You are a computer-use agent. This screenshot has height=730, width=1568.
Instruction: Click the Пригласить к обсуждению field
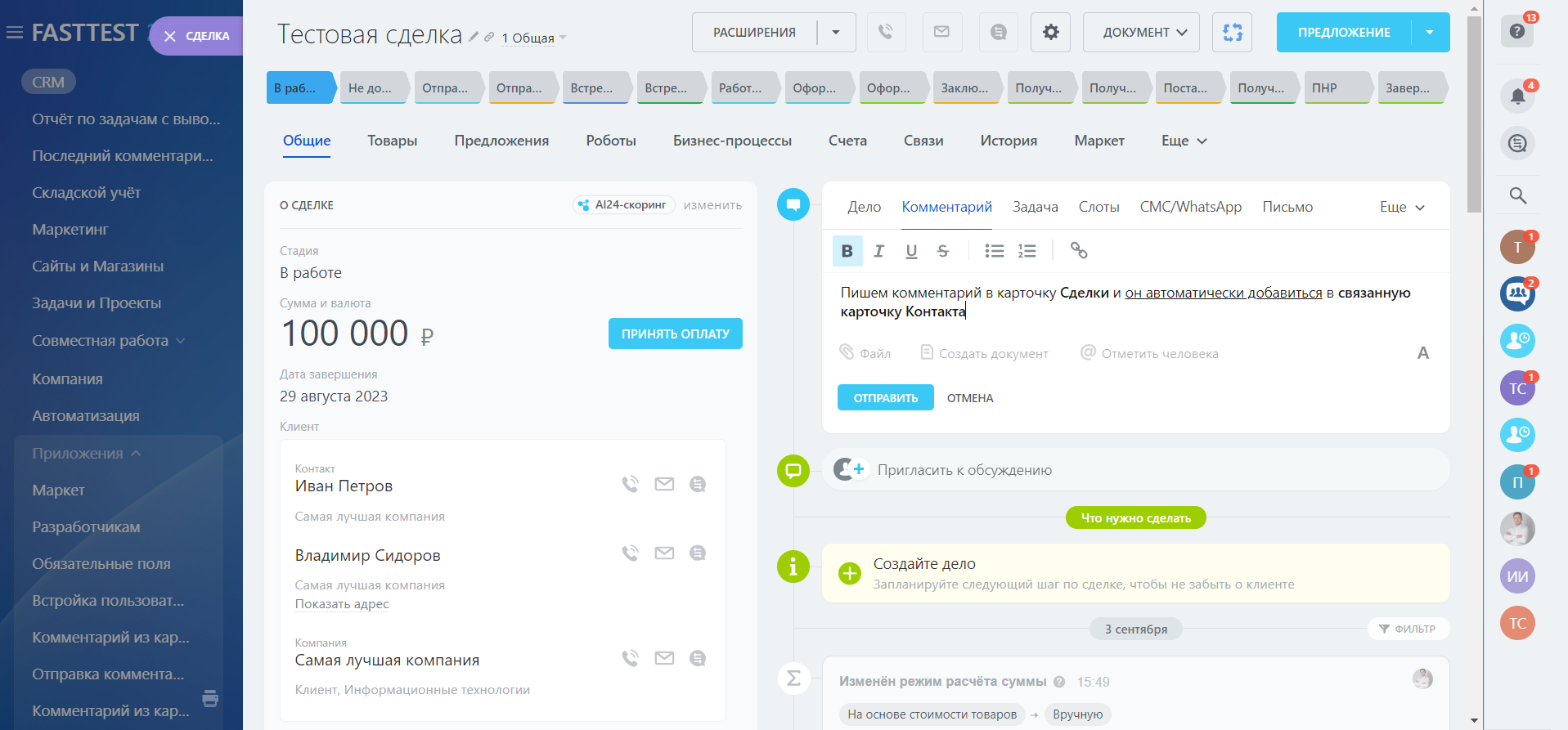click(x=964, y=470)
